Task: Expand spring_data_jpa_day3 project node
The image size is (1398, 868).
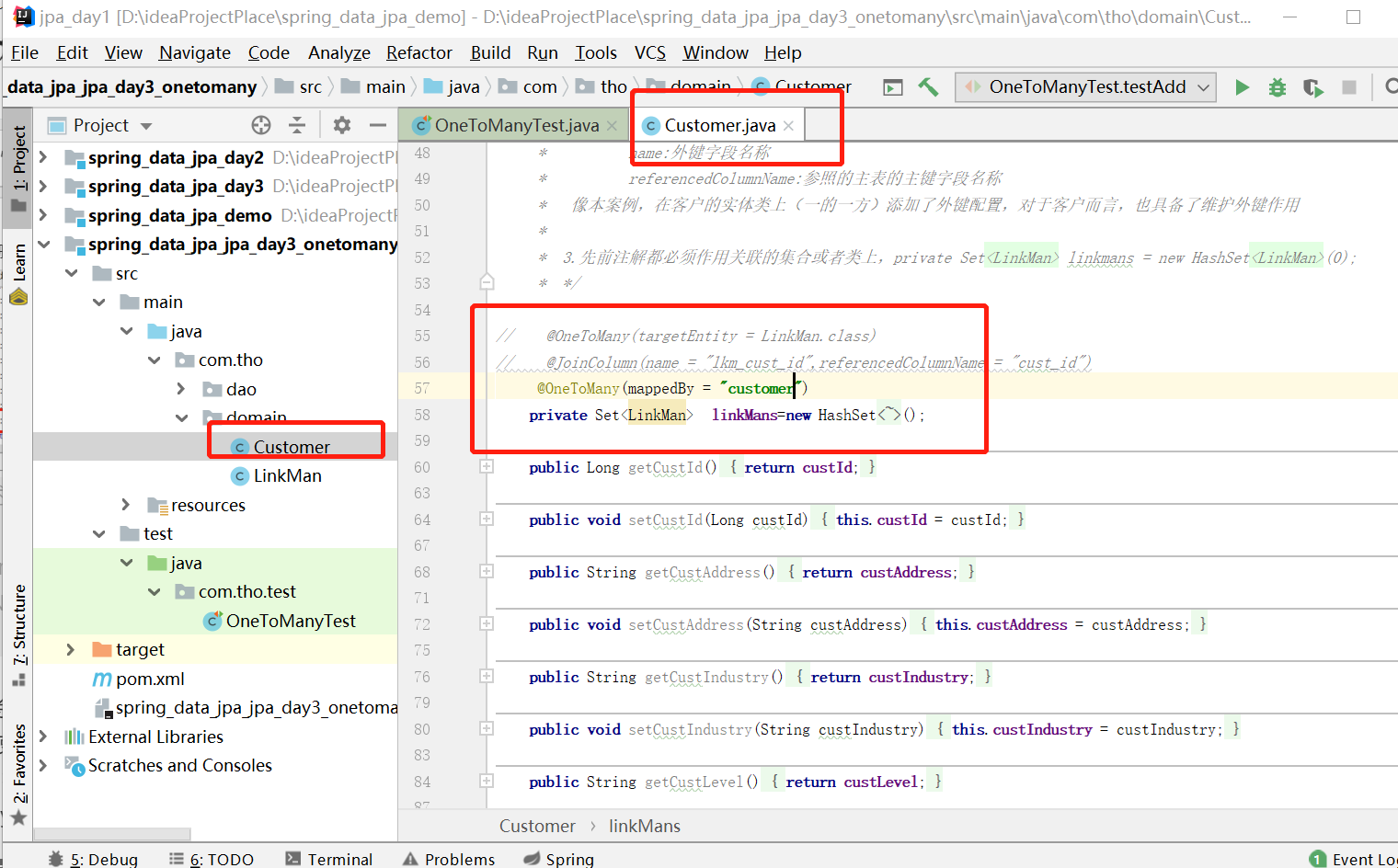Action: [x=43, y=186]
